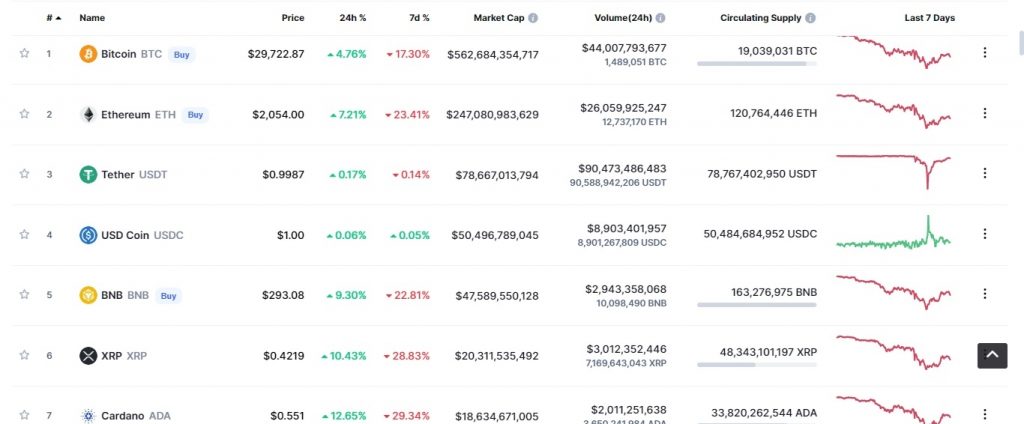Click the page vertical scrollbar thumb
The image size is (1024, 424).
(x=1021, y=42)
